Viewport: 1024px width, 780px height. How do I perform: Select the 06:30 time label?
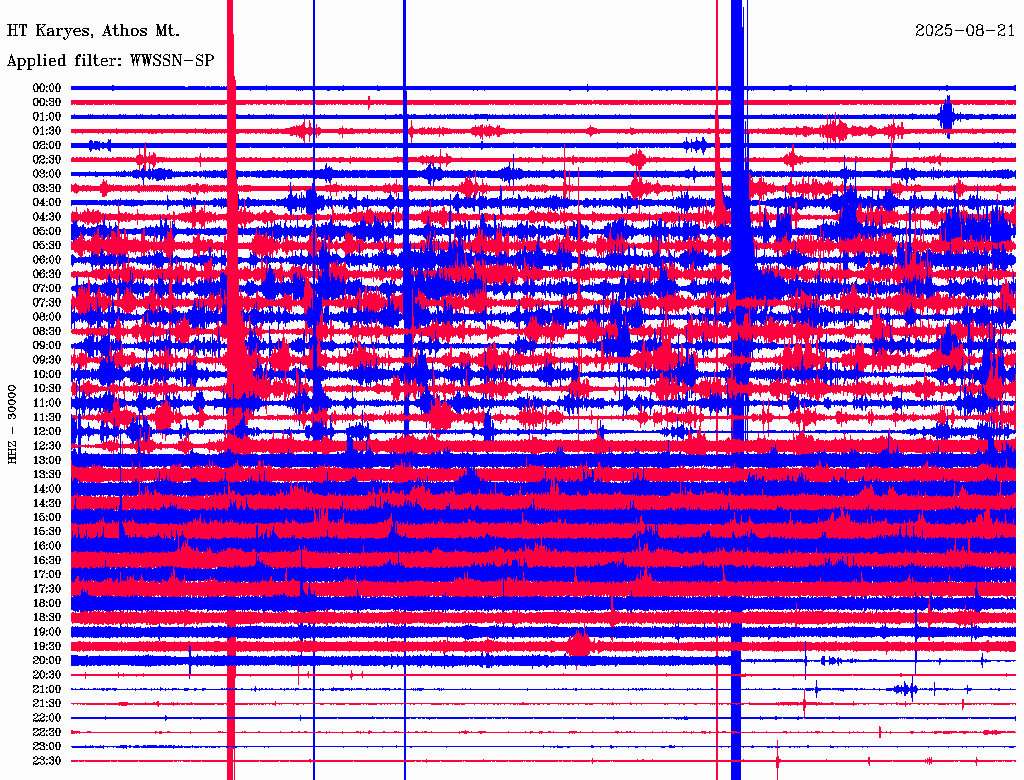coord(47,274)
